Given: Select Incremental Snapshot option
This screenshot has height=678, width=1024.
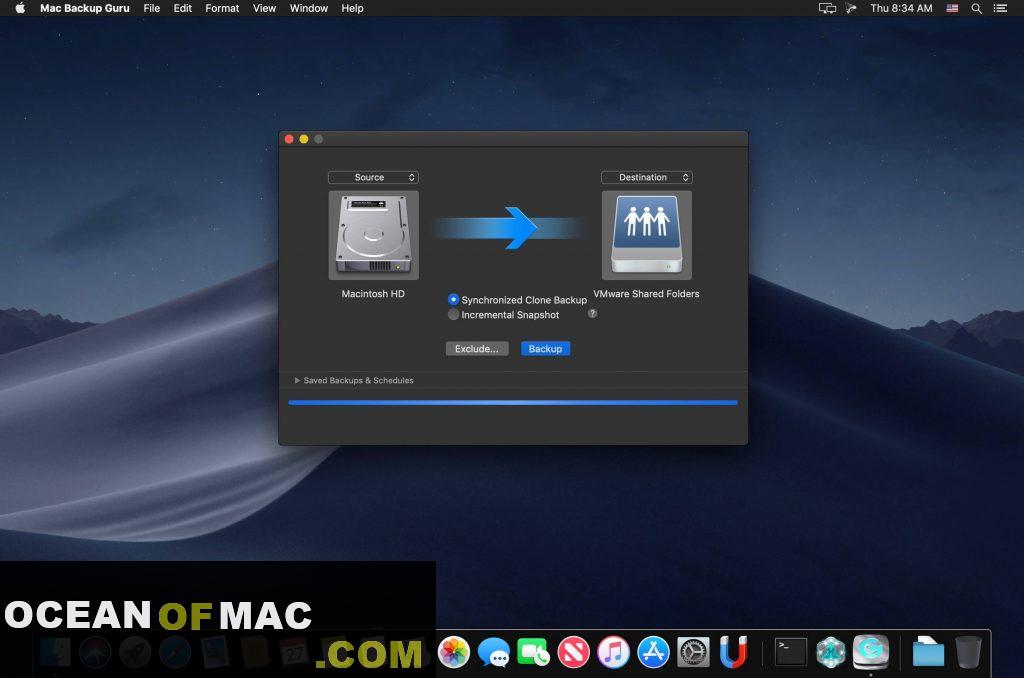Looking at the screenshot, I should pos(504,315).
